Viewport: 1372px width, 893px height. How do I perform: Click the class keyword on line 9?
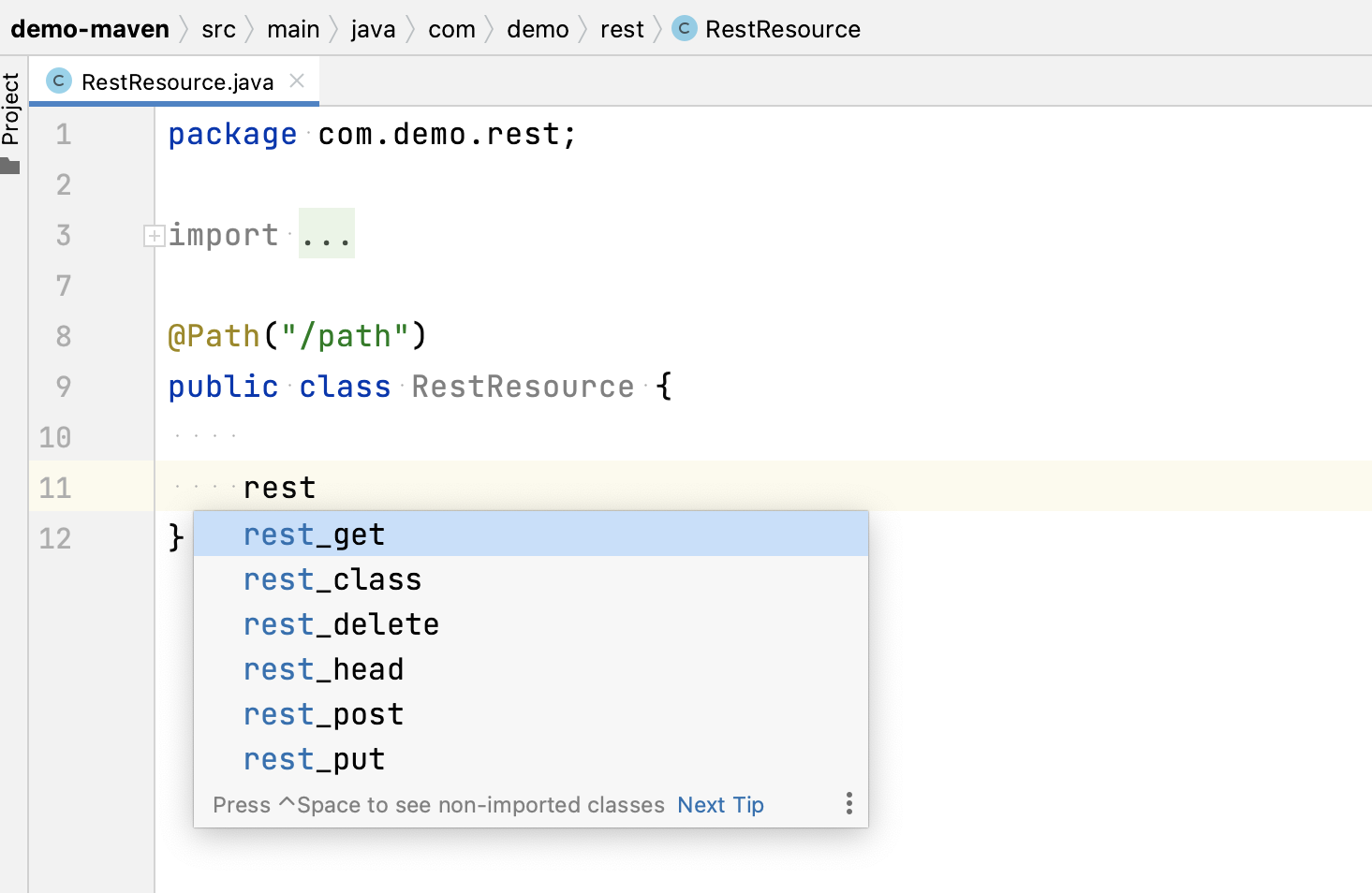click(346, 387)
